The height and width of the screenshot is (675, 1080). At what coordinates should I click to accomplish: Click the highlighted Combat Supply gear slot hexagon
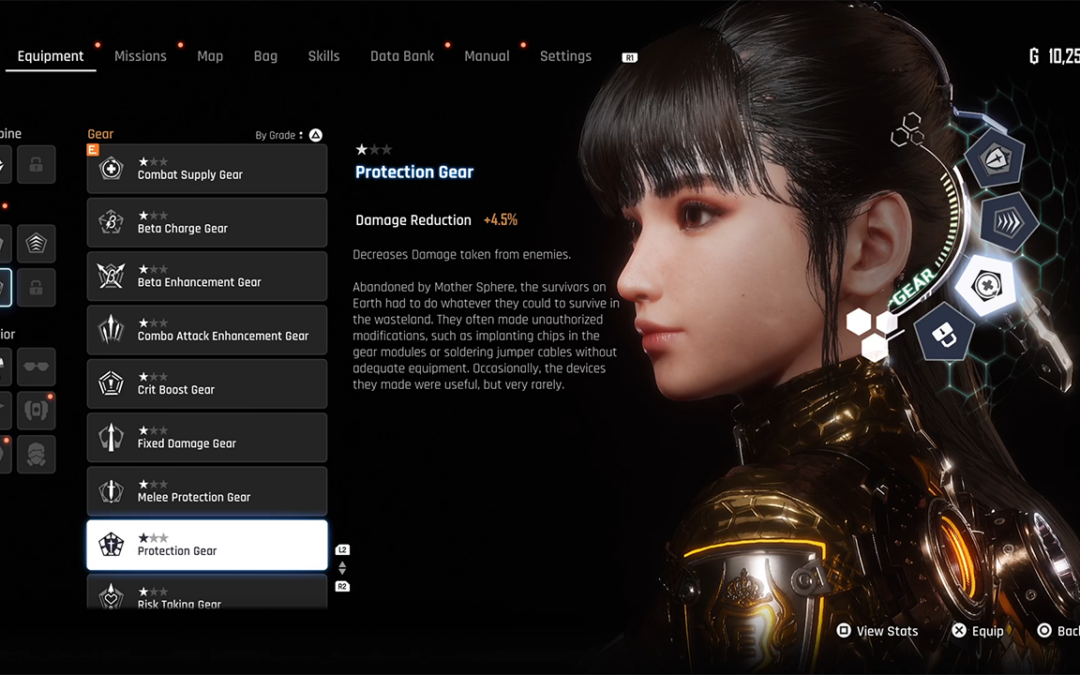click(x=985, y=286)
